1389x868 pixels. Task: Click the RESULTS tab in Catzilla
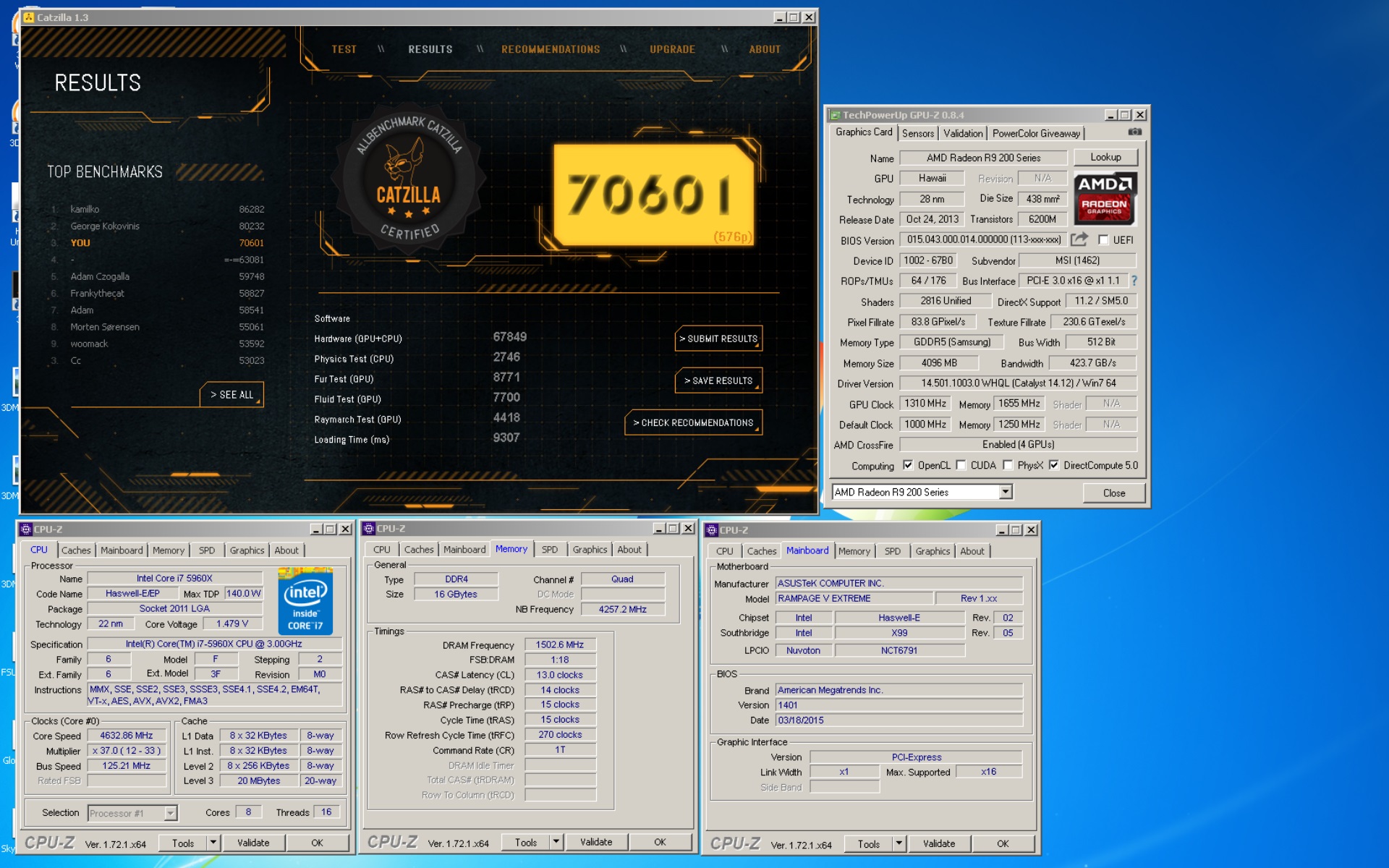point(430,49)
